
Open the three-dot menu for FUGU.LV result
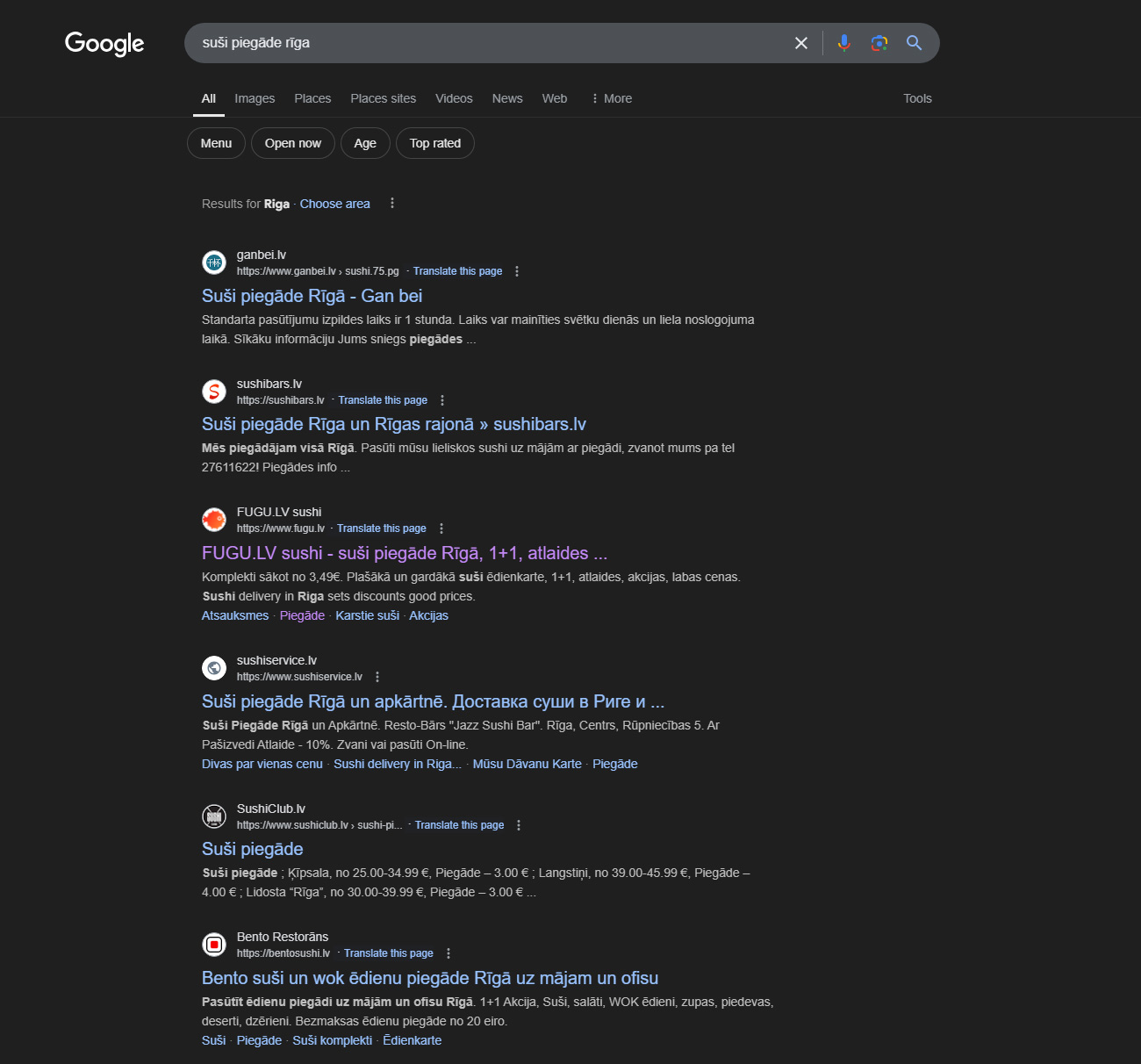pyautogui.click(x=441, y=528)
